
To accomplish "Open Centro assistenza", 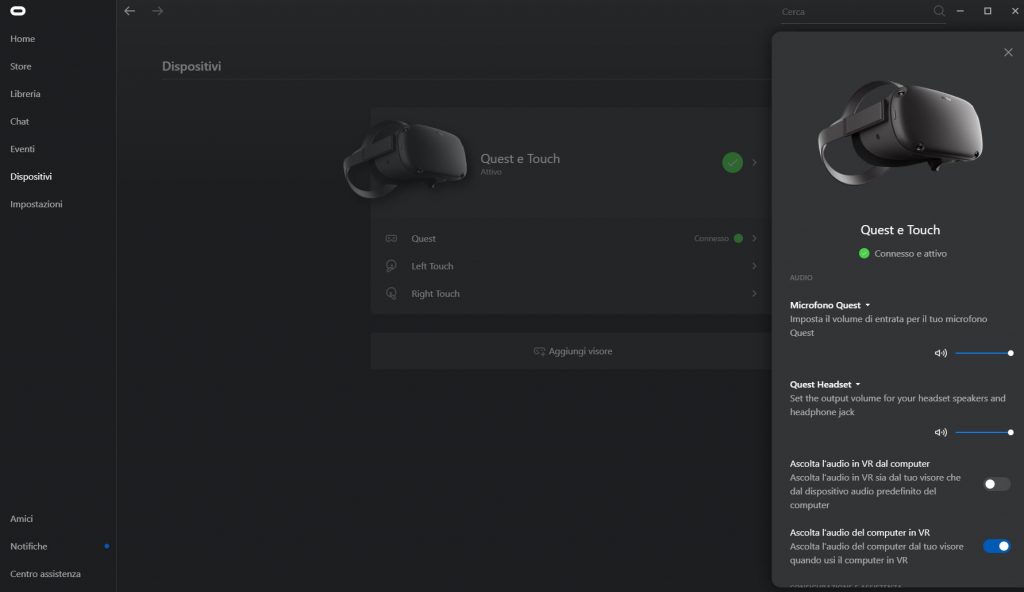I will pyautogui.click(x=48, y=573).
